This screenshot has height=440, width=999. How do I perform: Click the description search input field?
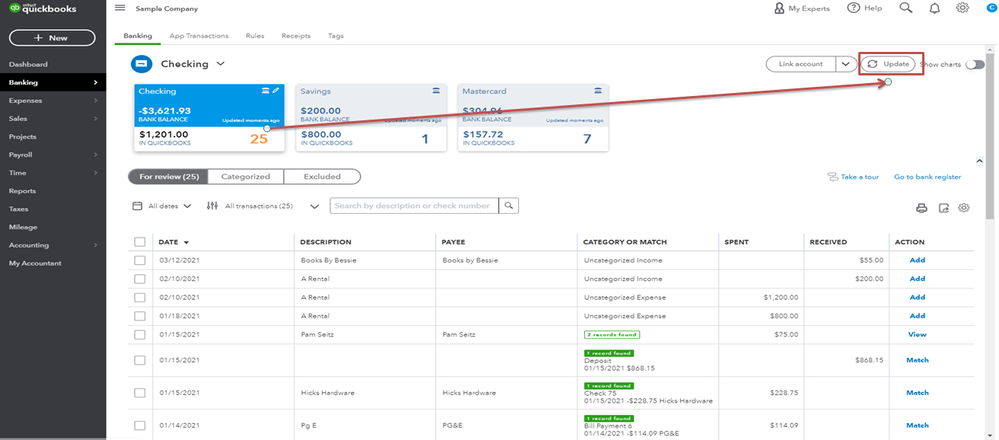coord(414,206)
